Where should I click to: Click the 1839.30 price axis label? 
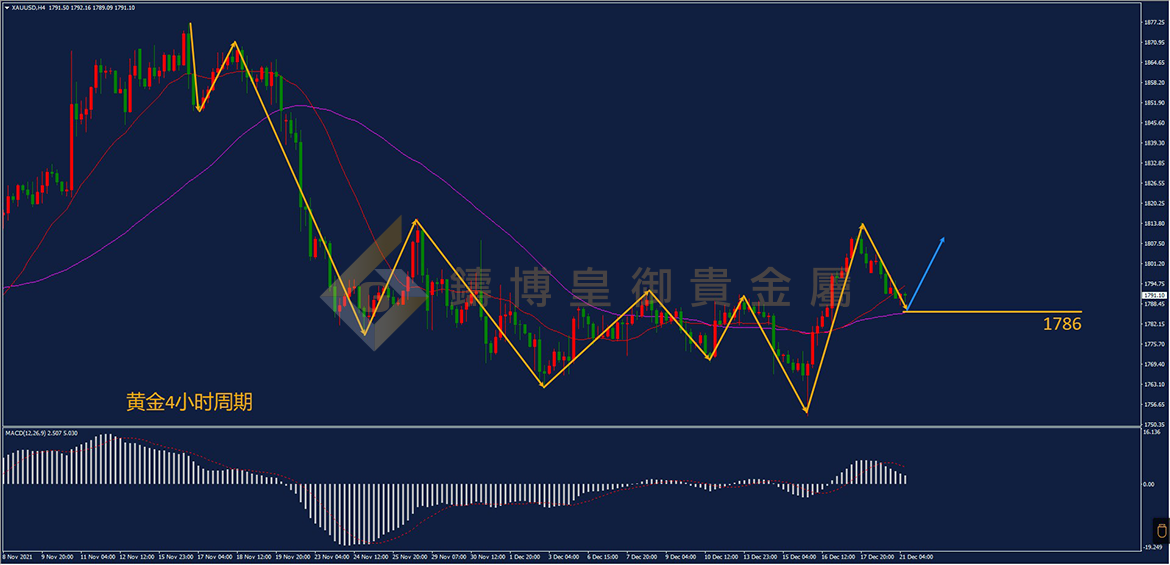click(1153, 143)
